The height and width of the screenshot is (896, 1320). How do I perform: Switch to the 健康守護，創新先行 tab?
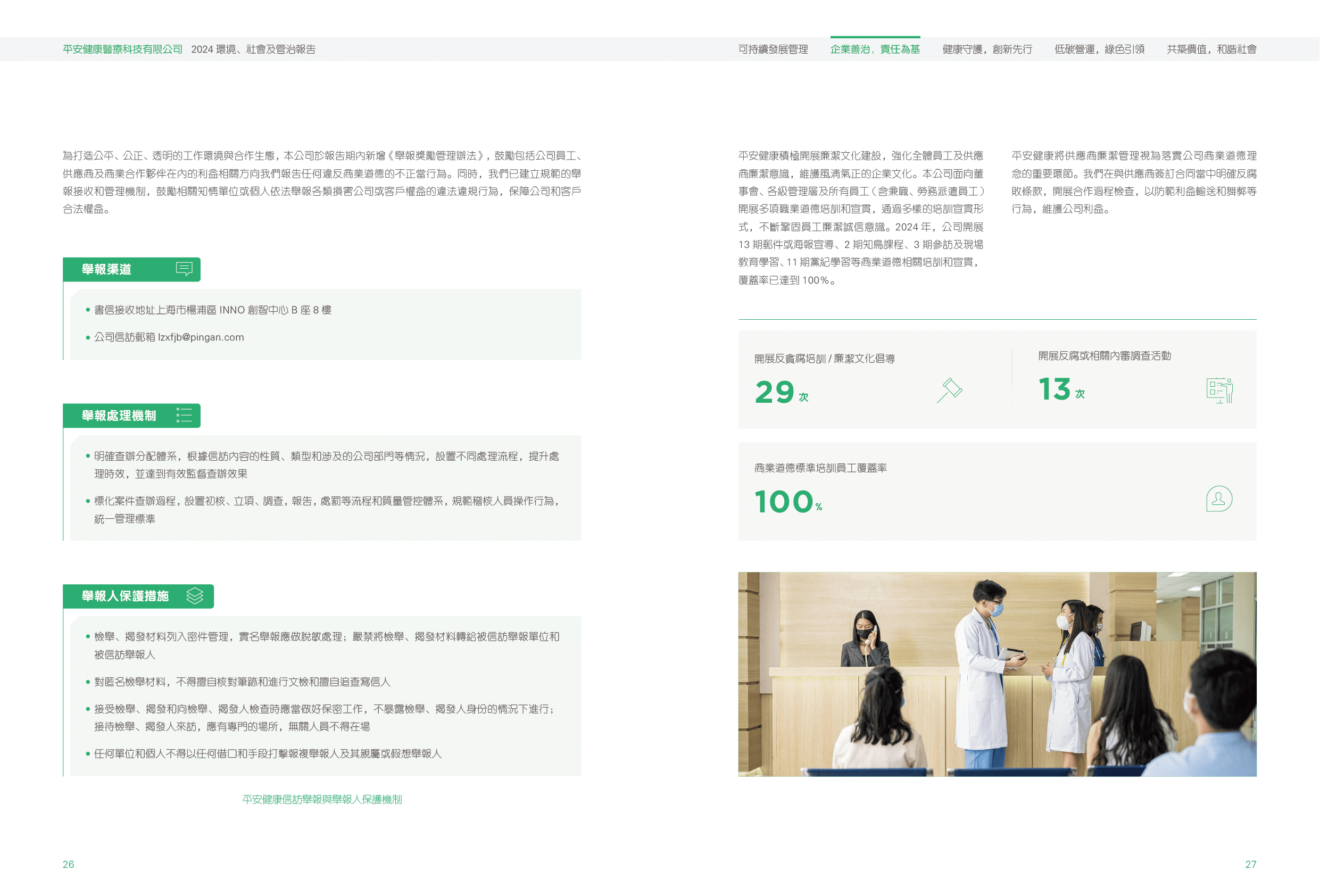986,49
